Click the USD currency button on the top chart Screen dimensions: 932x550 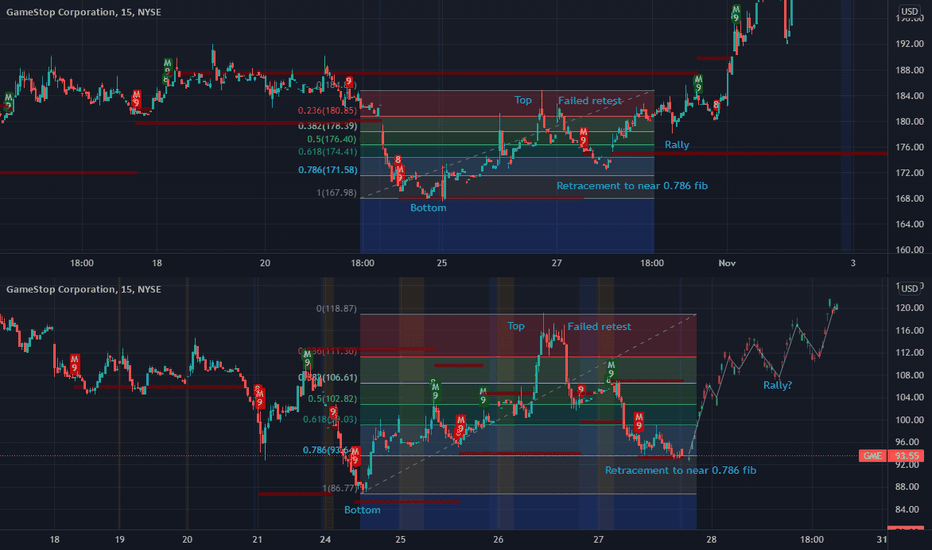909,11
